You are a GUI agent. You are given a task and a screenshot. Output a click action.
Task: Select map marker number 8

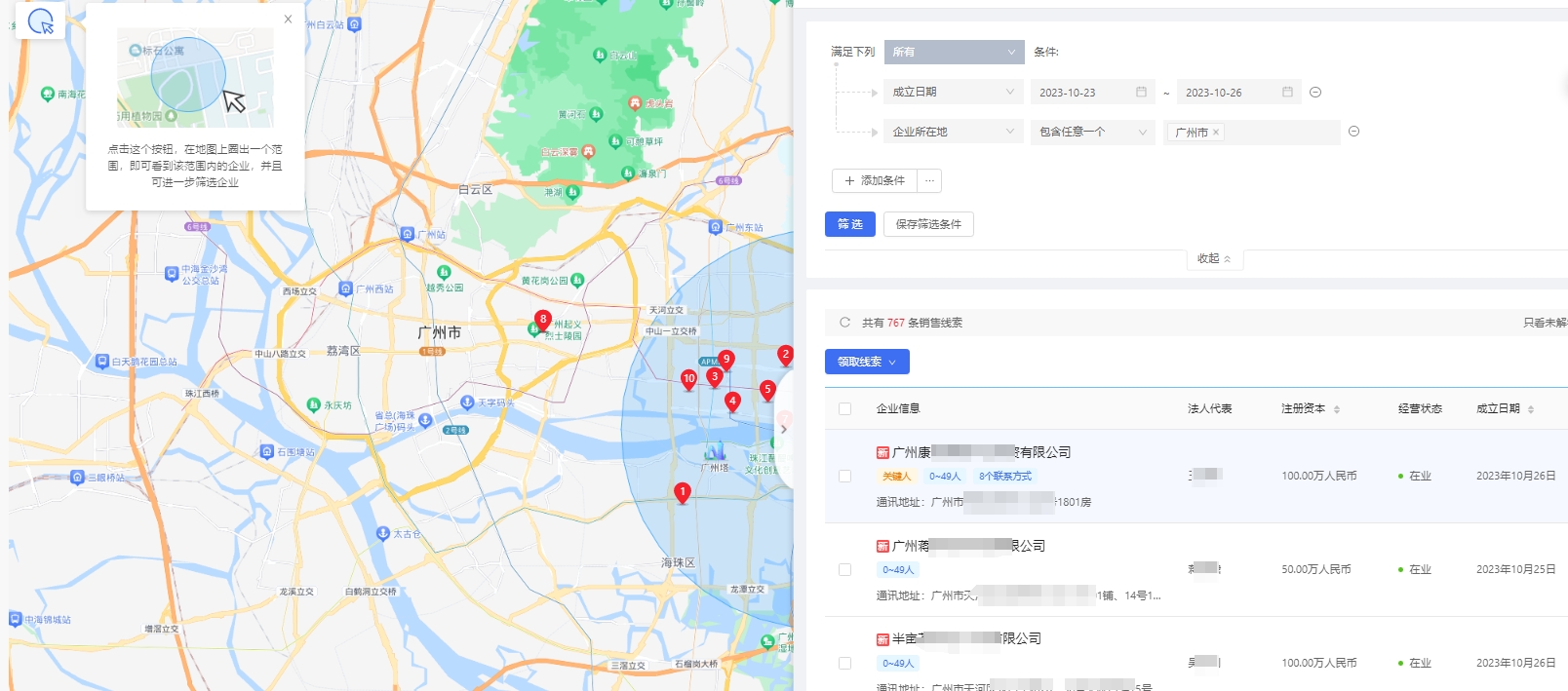[543, 321]
